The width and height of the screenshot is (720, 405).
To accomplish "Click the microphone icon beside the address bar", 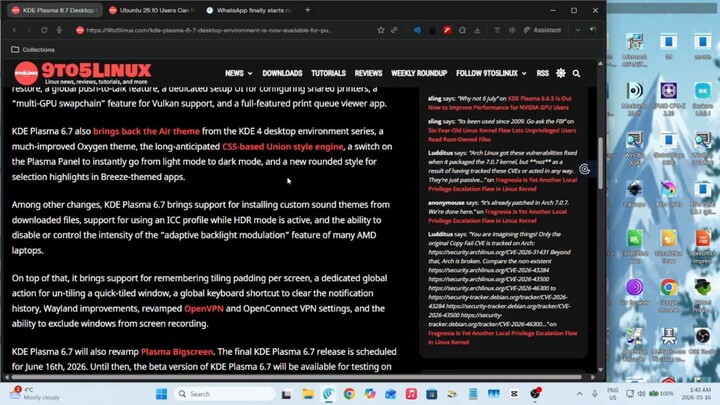I will click(59, 30).
